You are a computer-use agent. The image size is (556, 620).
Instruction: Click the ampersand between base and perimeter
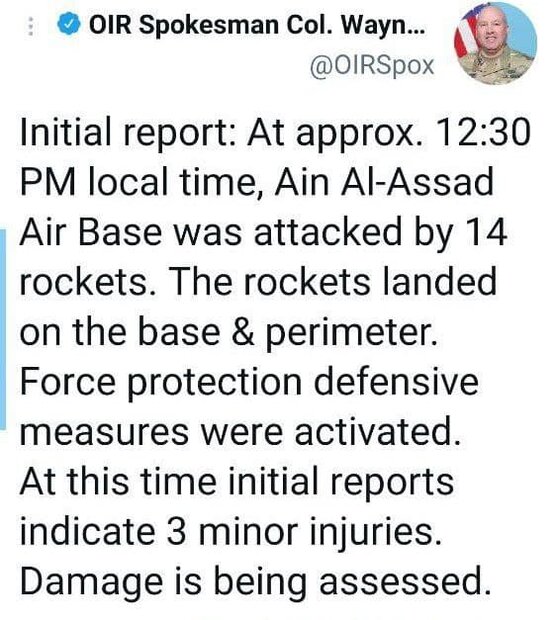(242, 331)
